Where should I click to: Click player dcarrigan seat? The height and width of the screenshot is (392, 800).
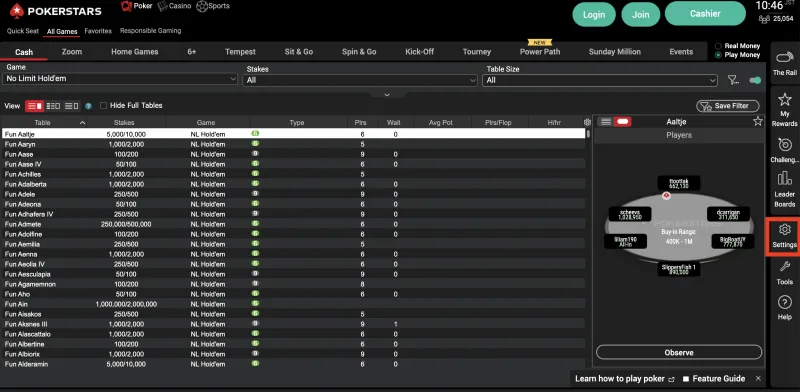click(x=728, y=214)
